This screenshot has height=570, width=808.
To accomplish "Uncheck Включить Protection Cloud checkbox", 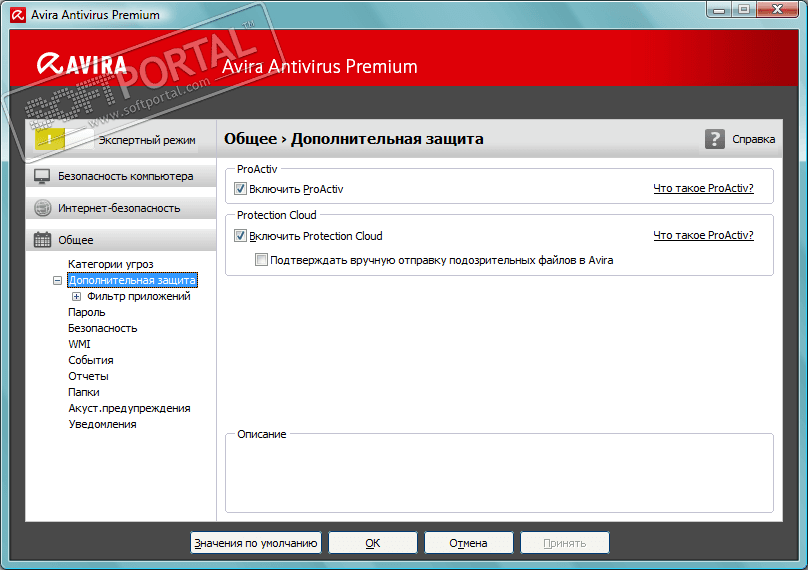I will 241,236.
